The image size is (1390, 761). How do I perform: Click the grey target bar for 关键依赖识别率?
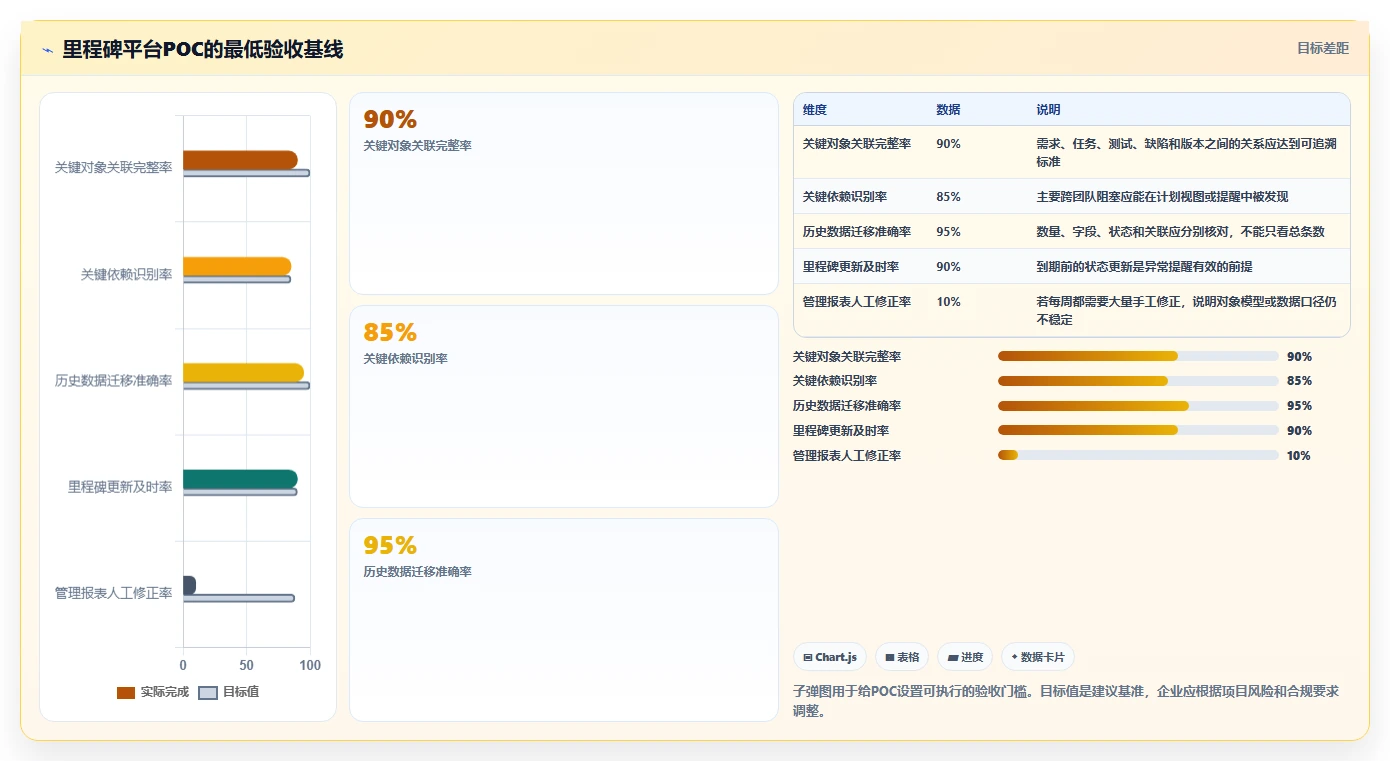pyautogui.click(x=237, y=279)
